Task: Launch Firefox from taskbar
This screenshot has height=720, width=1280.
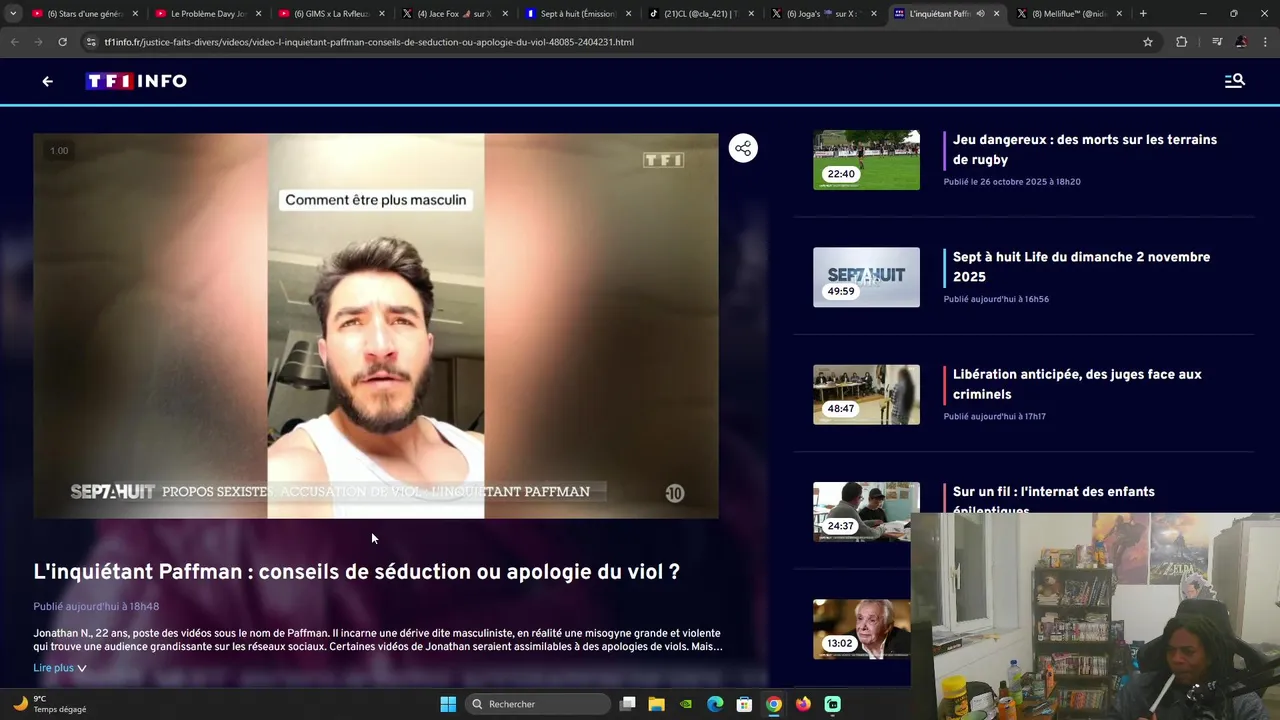Action: click(x=803, y=704)
